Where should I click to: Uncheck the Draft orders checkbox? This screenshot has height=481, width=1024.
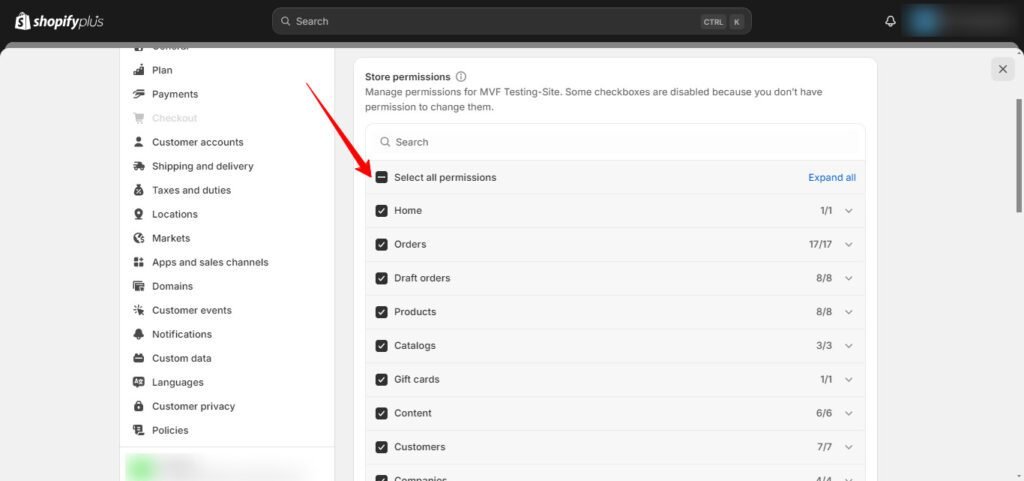click(x=381, y=278)
